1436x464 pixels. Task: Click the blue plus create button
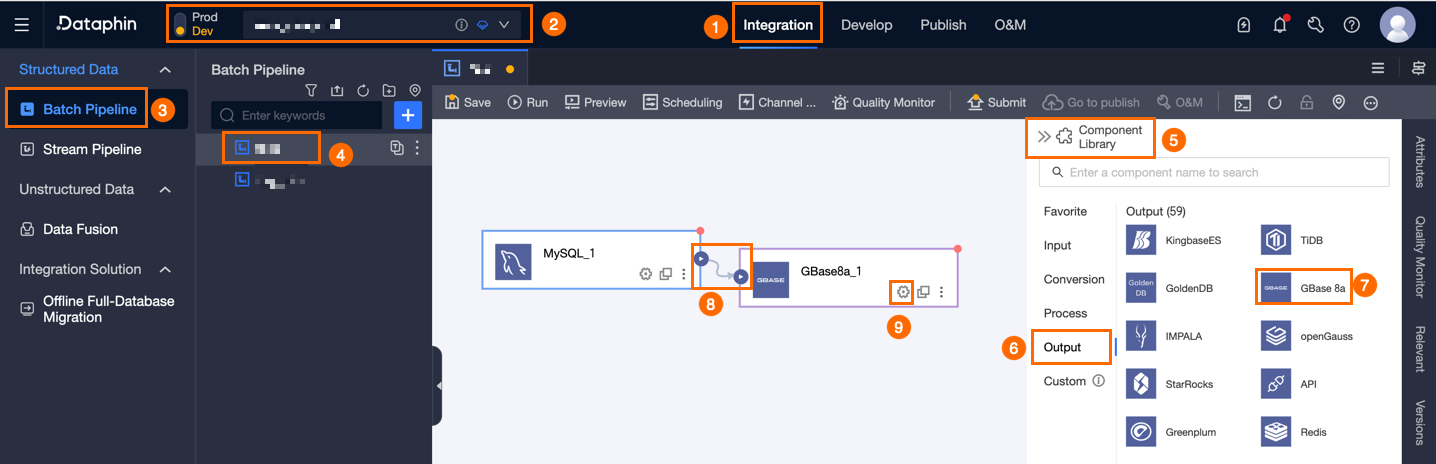(408, 115)
